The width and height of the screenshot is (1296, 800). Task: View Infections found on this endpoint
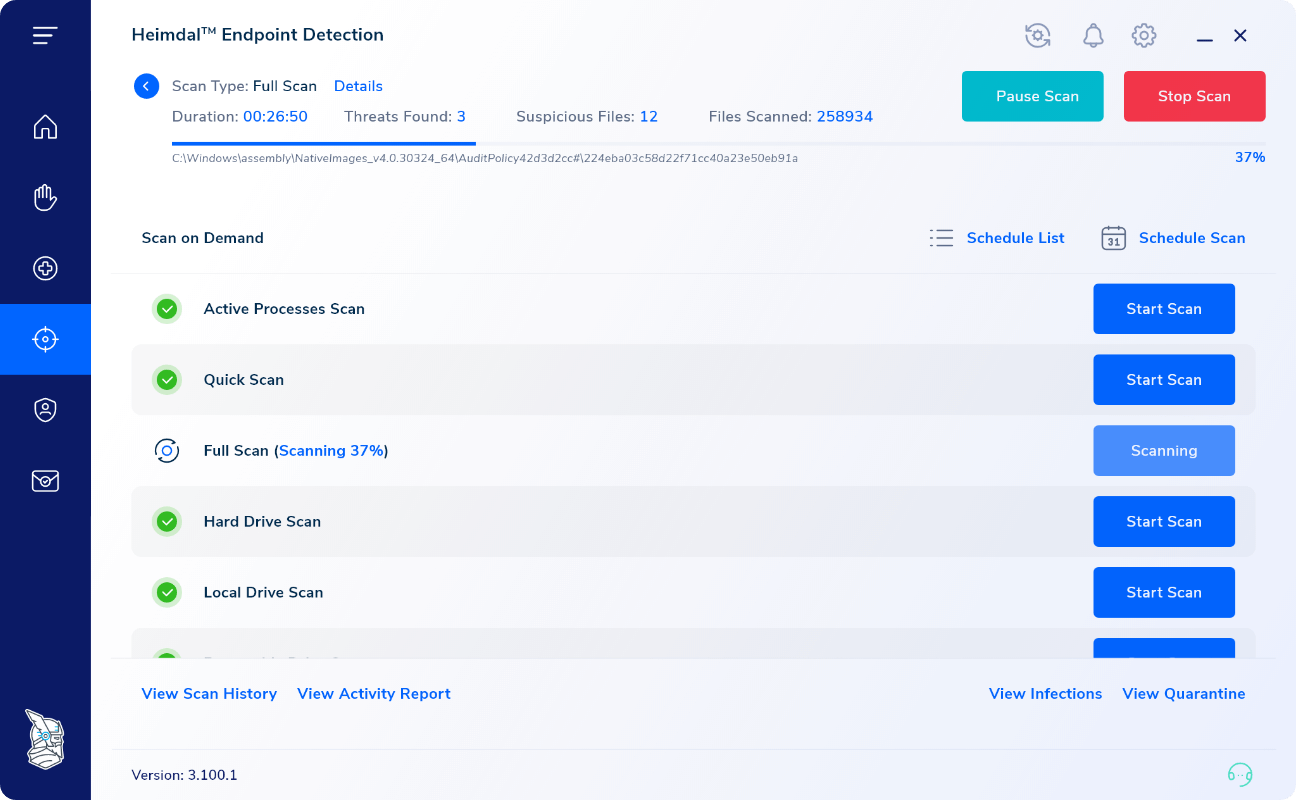coord(1045,693)
